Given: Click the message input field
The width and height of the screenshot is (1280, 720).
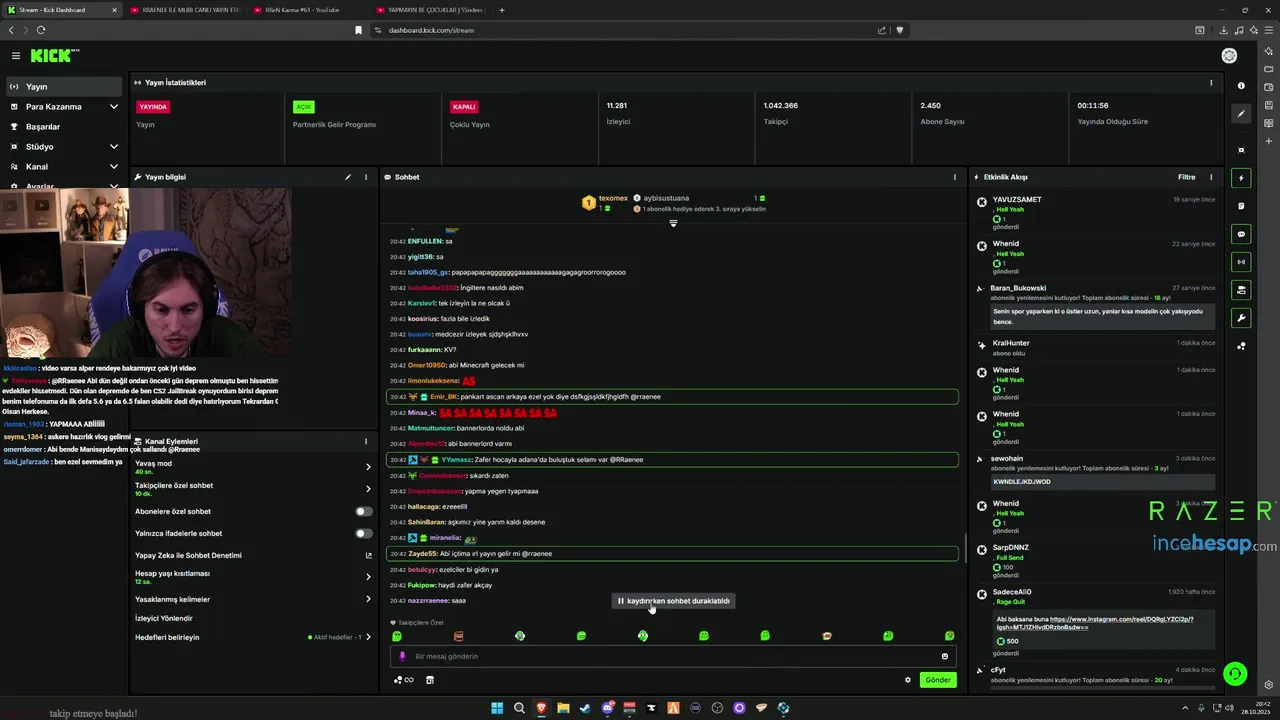Looking at the screenshot, I should 672,656.
